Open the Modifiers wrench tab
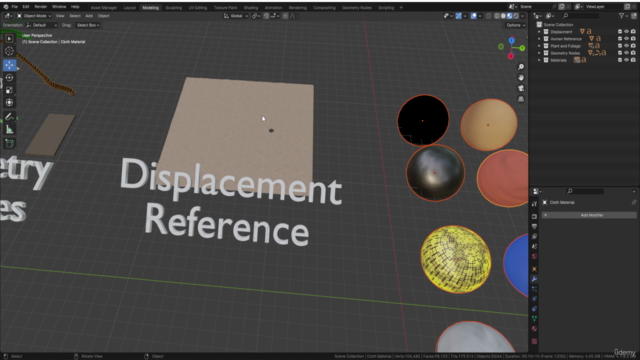The image size is (640, 360). [534, 279]
